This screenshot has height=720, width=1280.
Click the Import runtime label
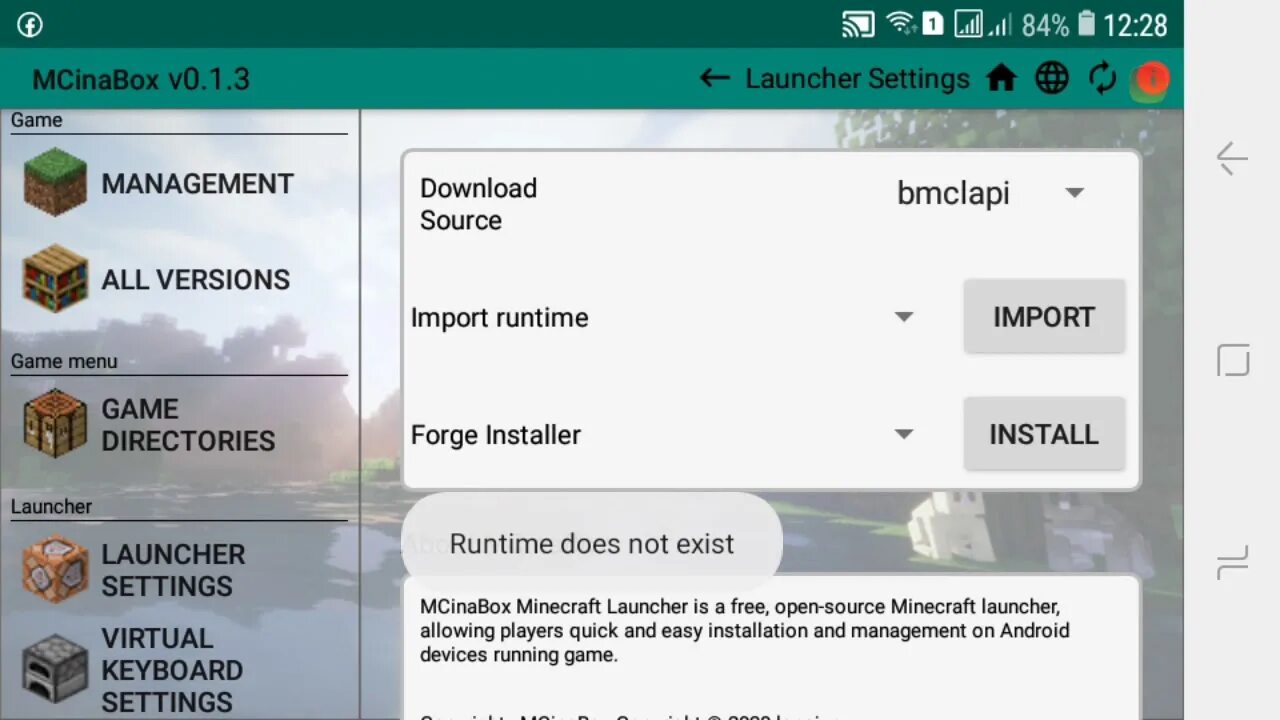(x=499, y=318)
